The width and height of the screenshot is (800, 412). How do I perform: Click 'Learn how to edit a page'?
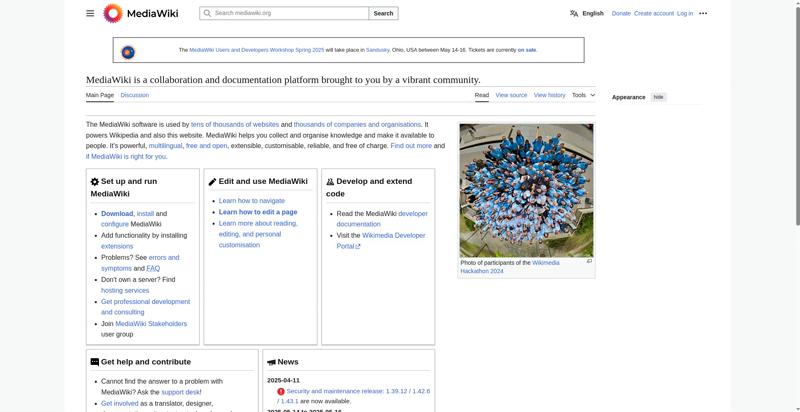258,212
